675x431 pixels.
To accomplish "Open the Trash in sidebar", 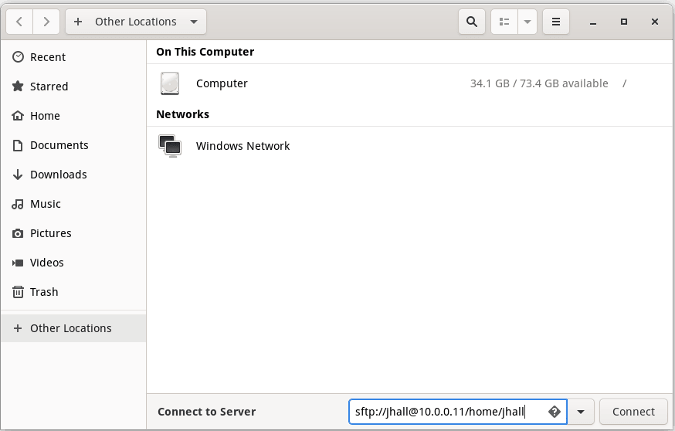I will (43, 292).
